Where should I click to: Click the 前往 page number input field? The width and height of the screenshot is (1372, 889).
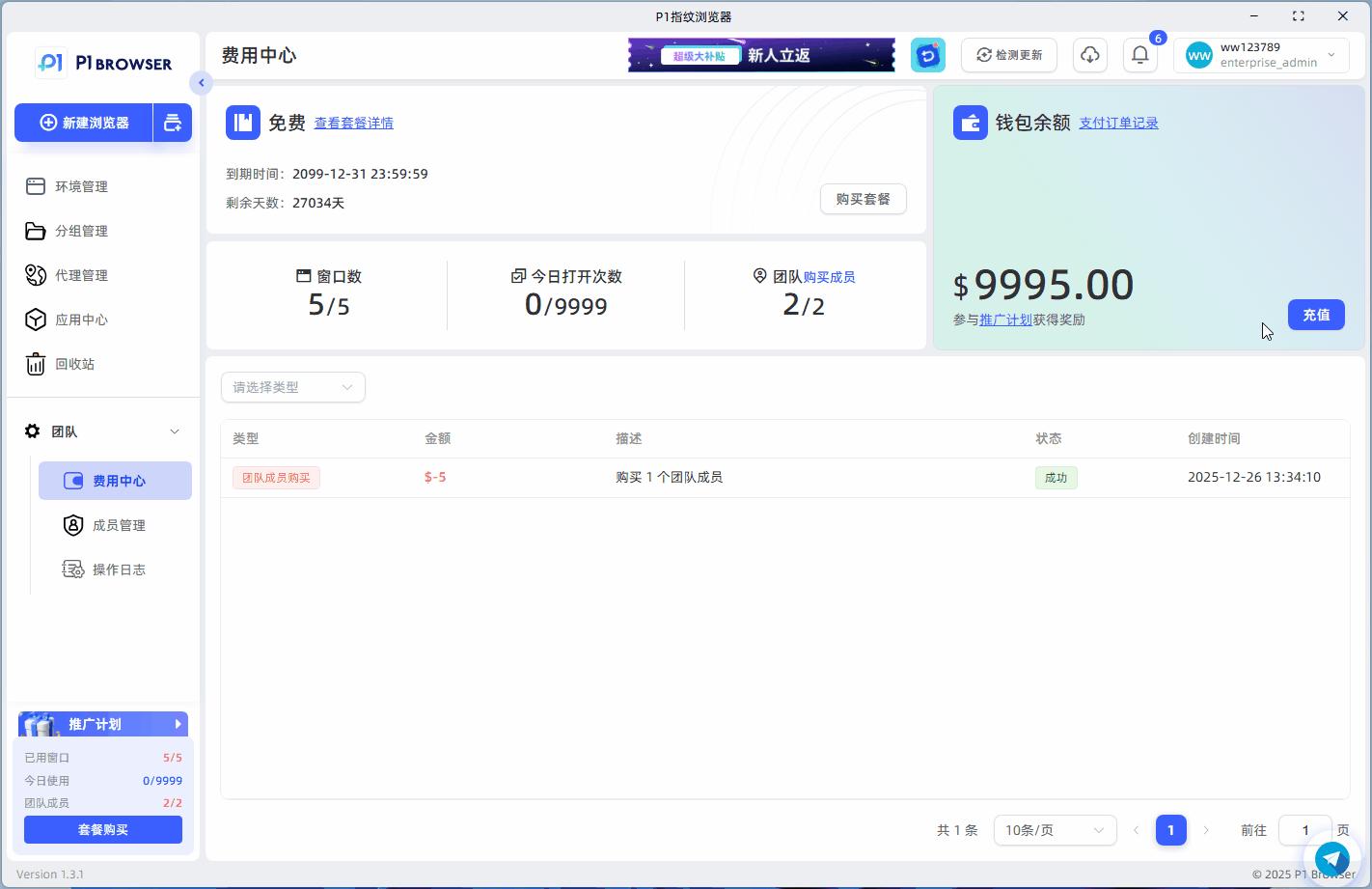pyautogui.click(x=1304, y=830)
